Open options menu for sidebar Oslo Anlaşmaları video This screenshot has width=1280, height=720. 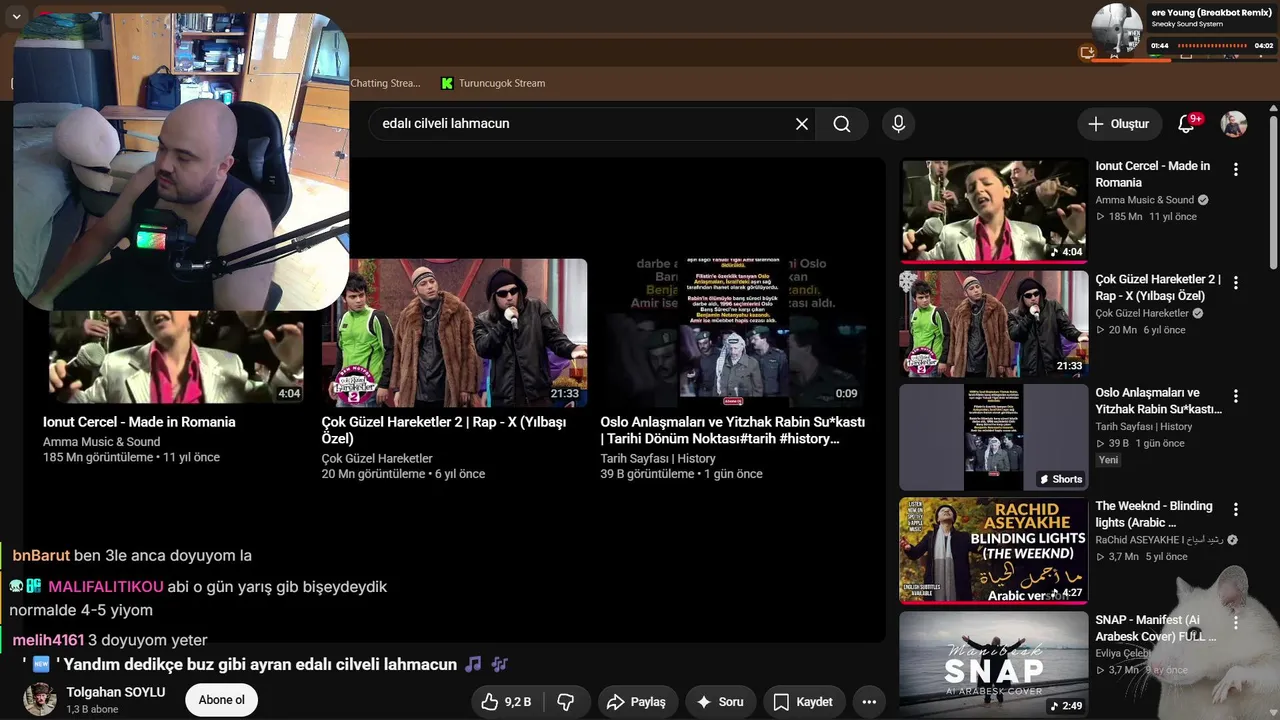point(1236,397)
